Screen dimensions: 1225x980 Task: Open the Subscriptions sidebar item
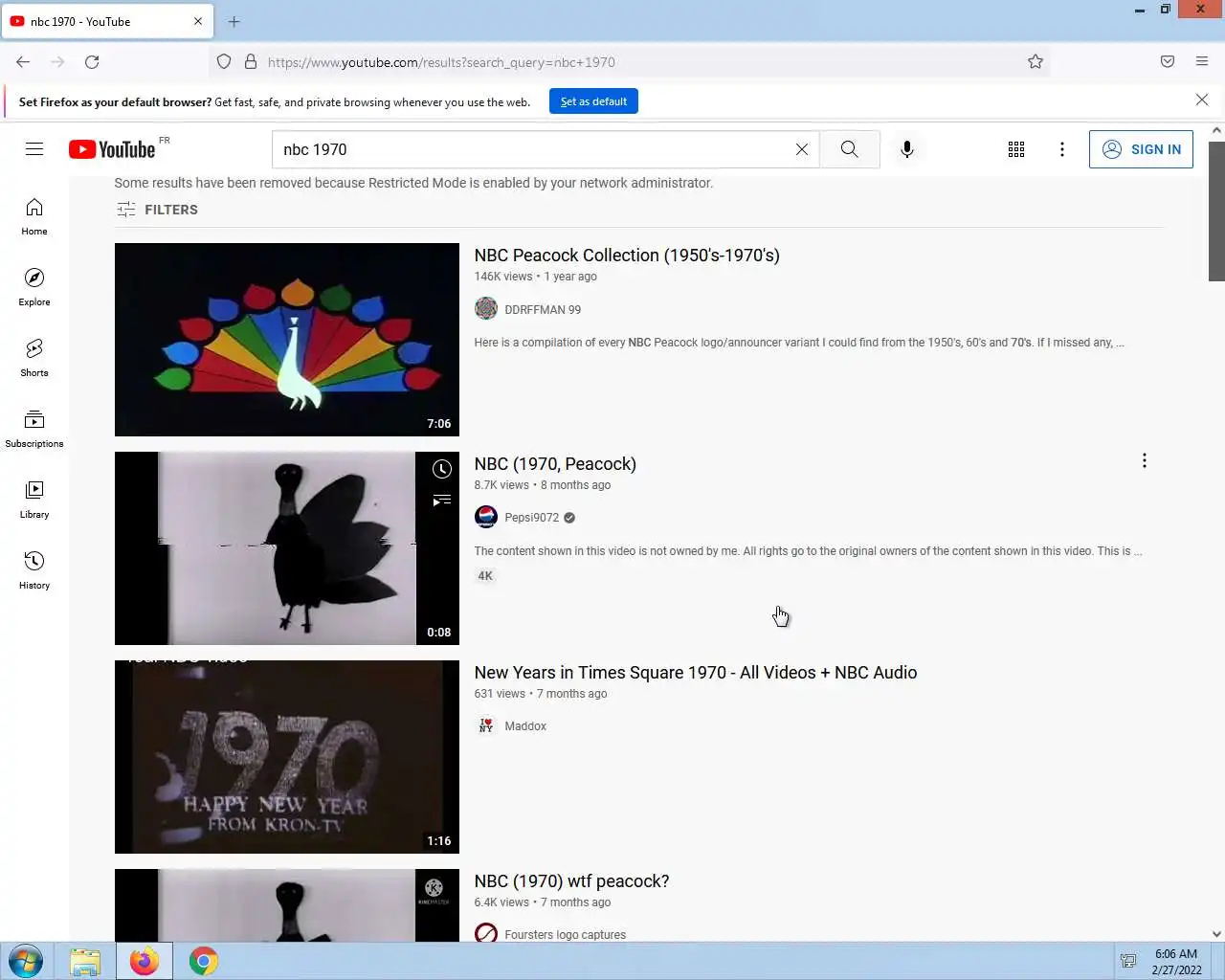(x=34, y=430)
